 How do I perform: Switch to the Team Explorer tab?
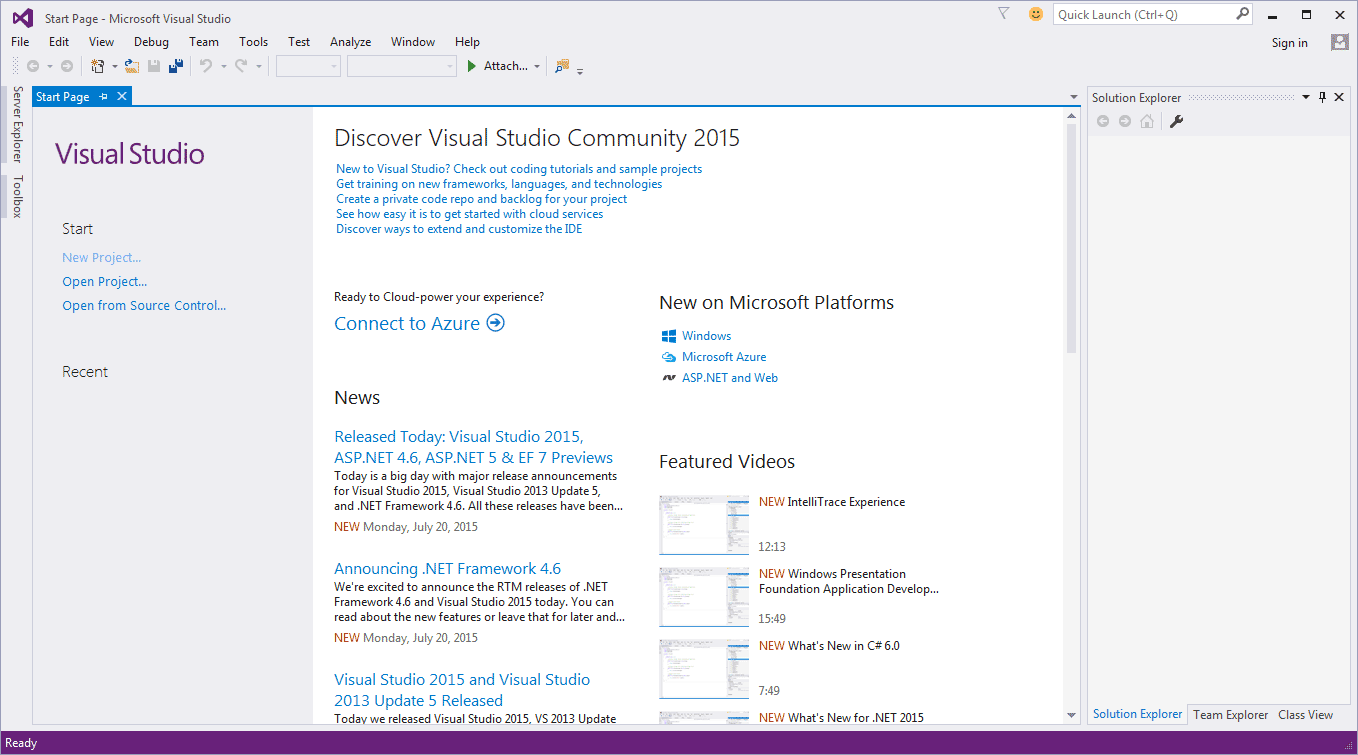coord(1230,715)
